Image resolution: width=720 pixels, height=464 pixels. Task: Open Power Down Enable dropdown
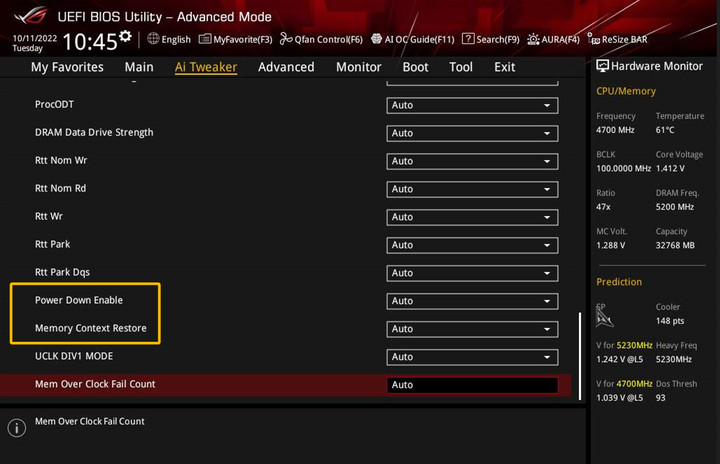472,301
